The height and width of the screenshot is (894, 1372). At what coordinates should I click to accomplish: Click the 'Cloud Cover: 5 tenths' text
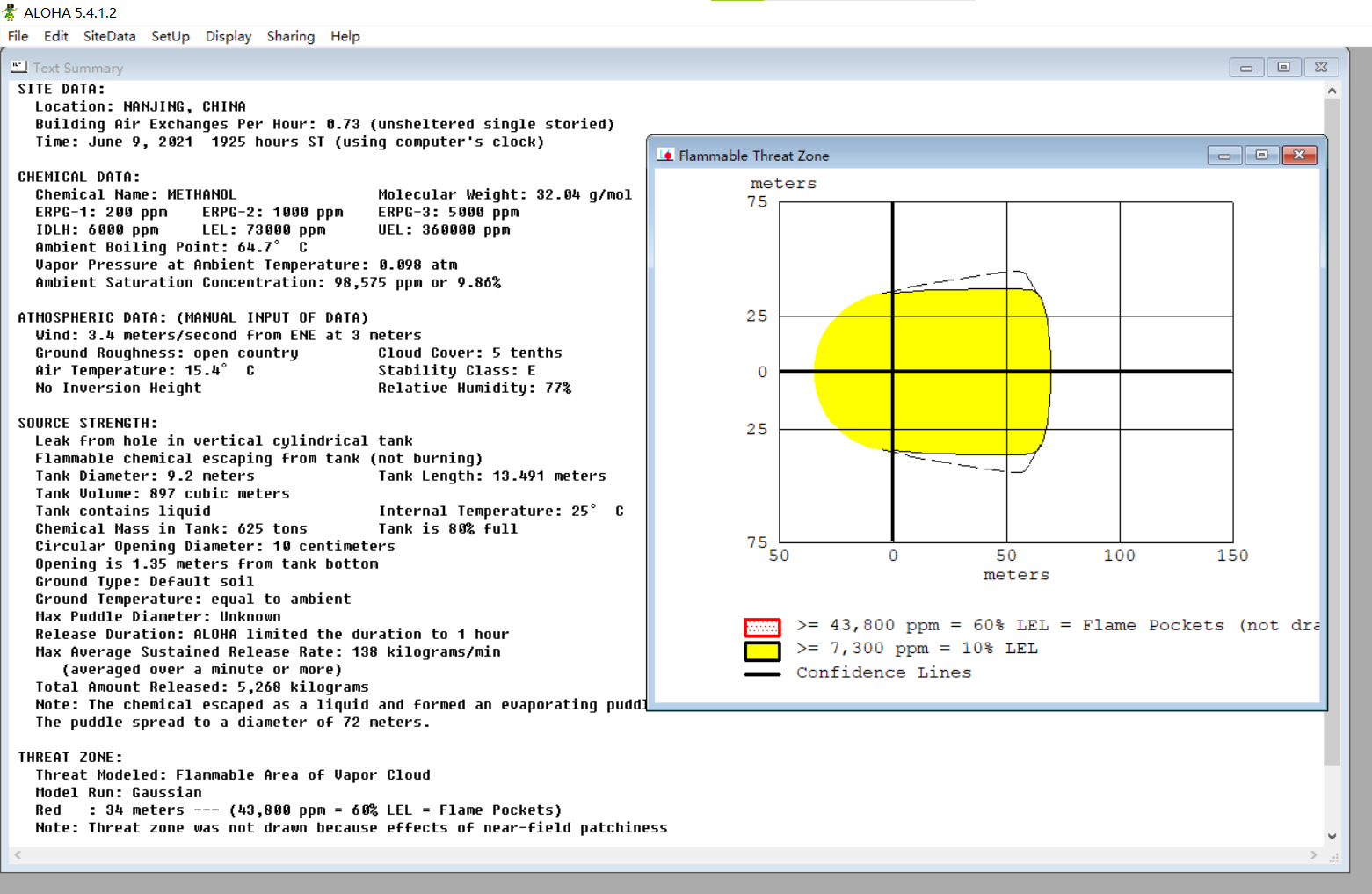pyautogui.click(x=470, y=353)
